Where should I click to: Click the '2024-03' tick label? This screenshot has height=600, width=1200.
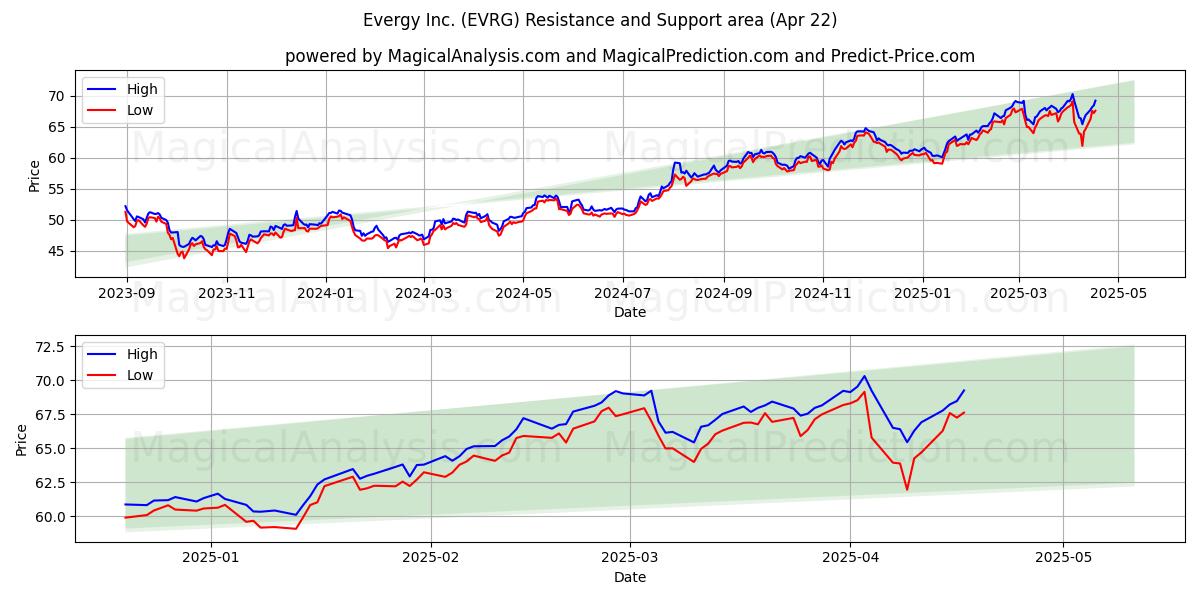(x=423, y=294)
